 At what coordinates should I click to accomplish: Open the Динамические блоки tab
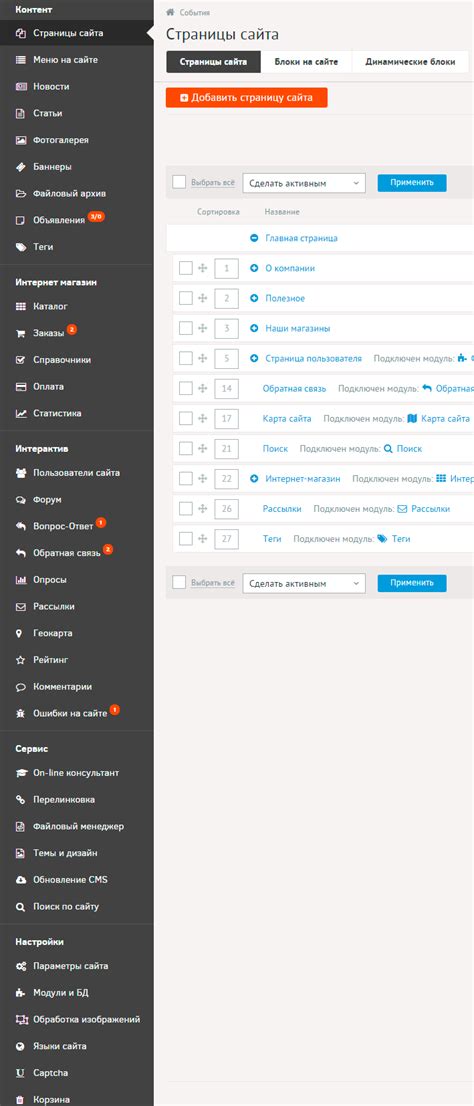point(410,62)
